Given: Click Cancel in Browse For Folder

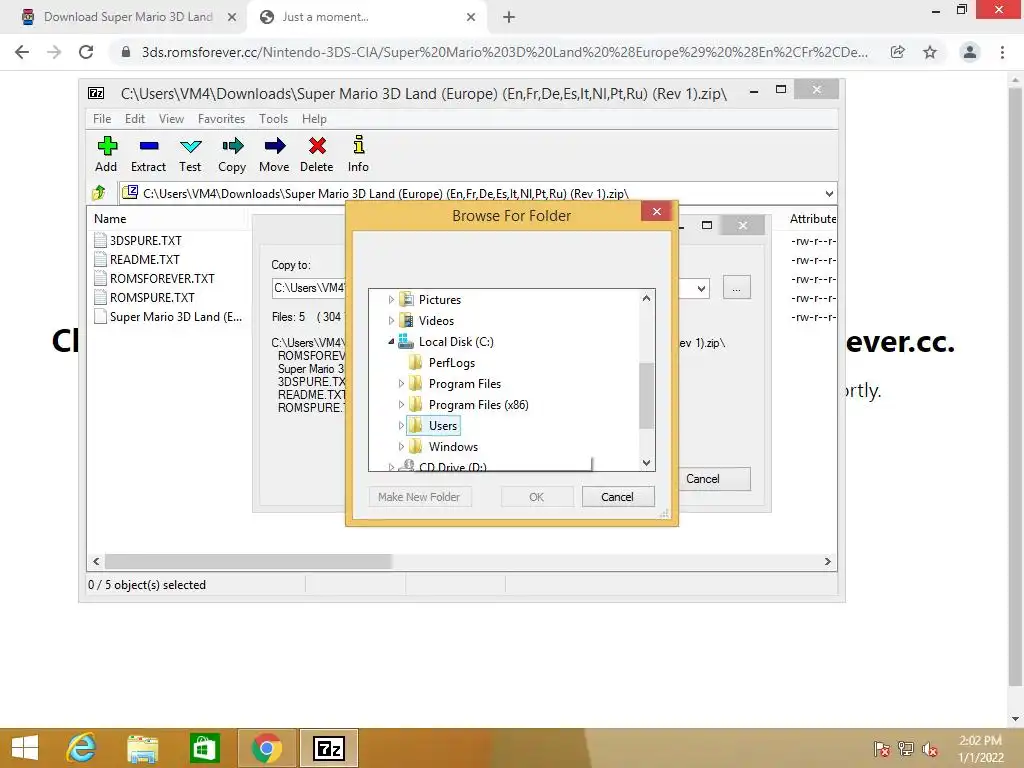Looking at the screenshot, I should (x=617, y=497).
